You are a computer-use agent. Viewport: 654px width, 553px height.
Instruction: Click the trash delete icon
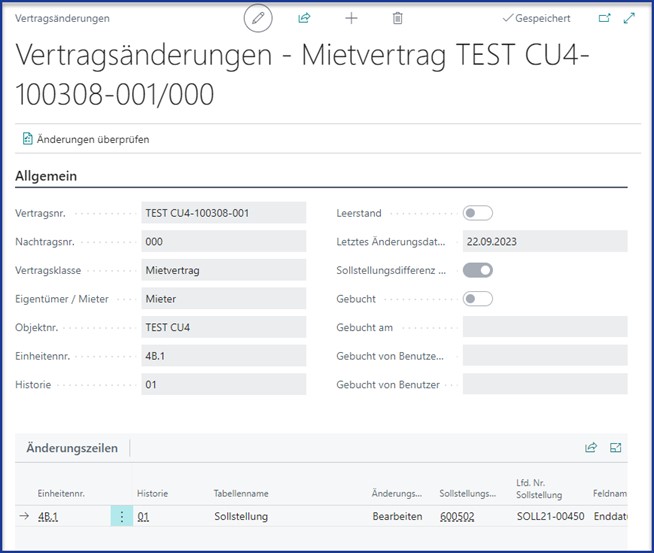coord(397,18)
